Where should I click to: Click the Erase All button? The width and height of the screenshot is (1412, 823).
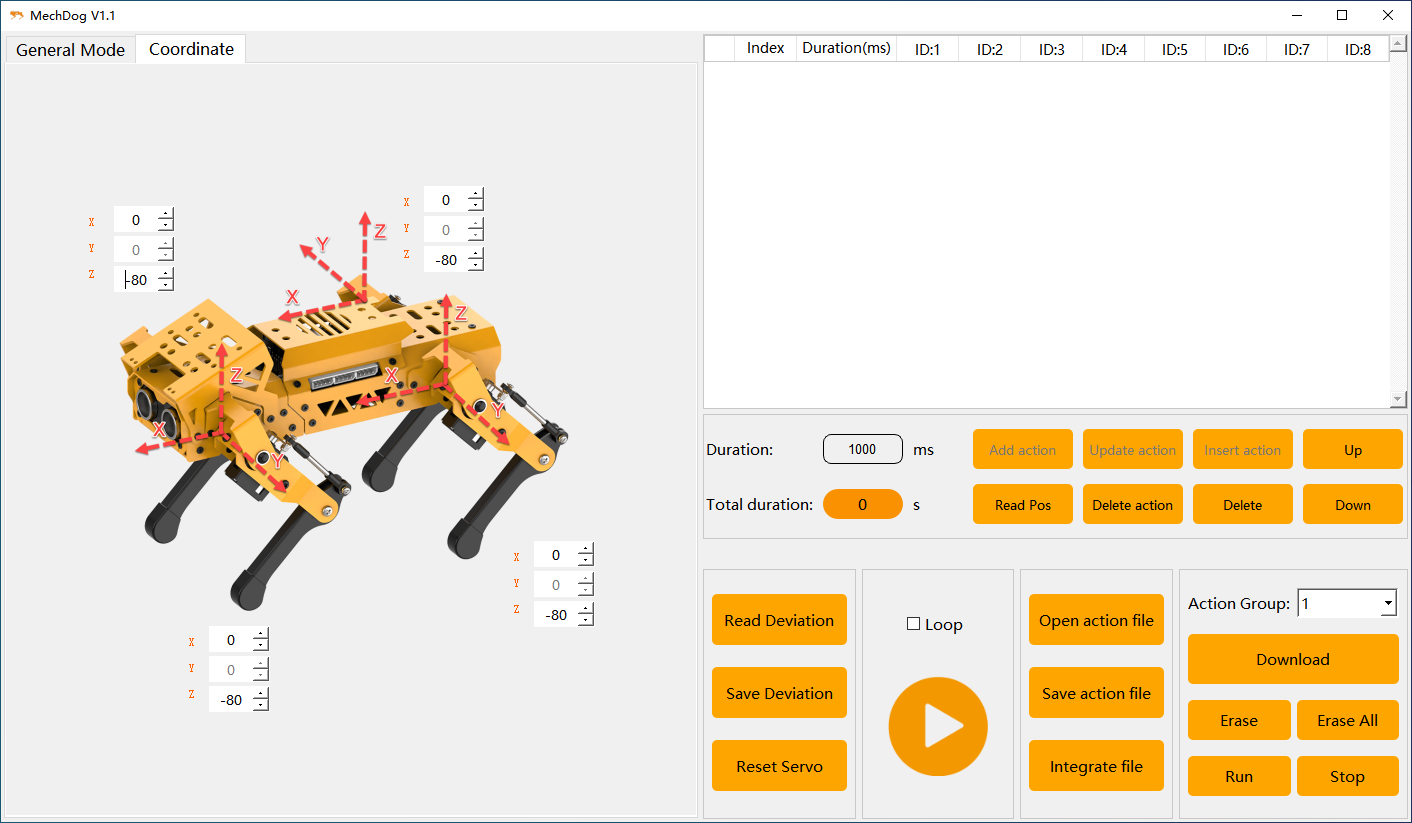point(1347,720)
